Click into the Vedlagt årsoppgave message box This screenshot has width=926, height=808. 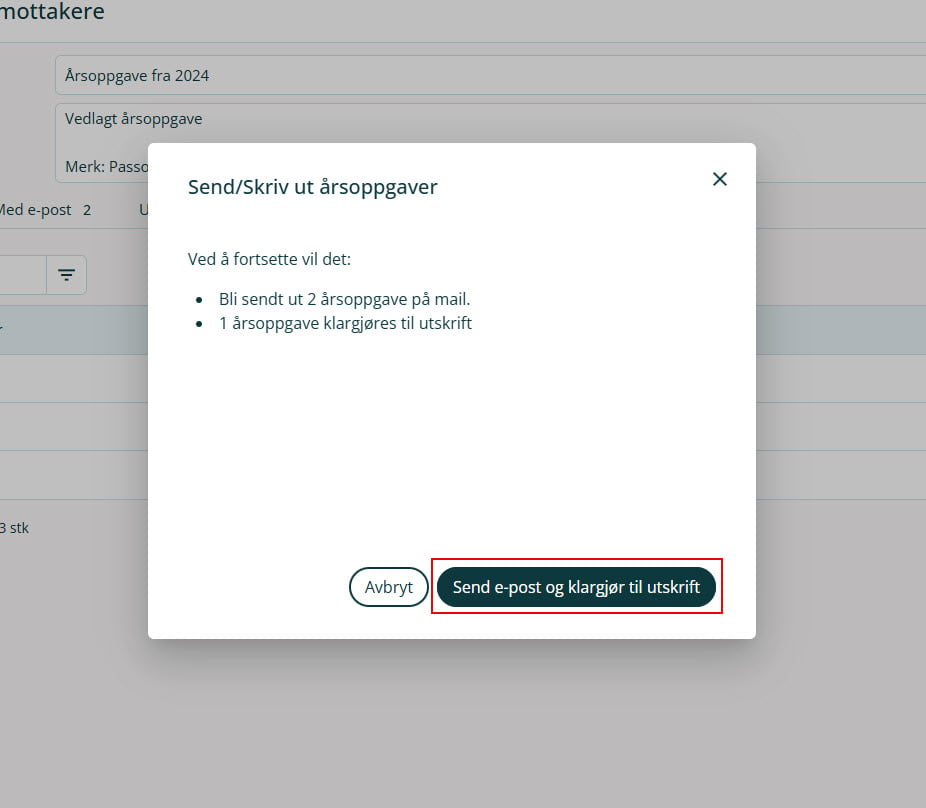[x=100, y=119]
